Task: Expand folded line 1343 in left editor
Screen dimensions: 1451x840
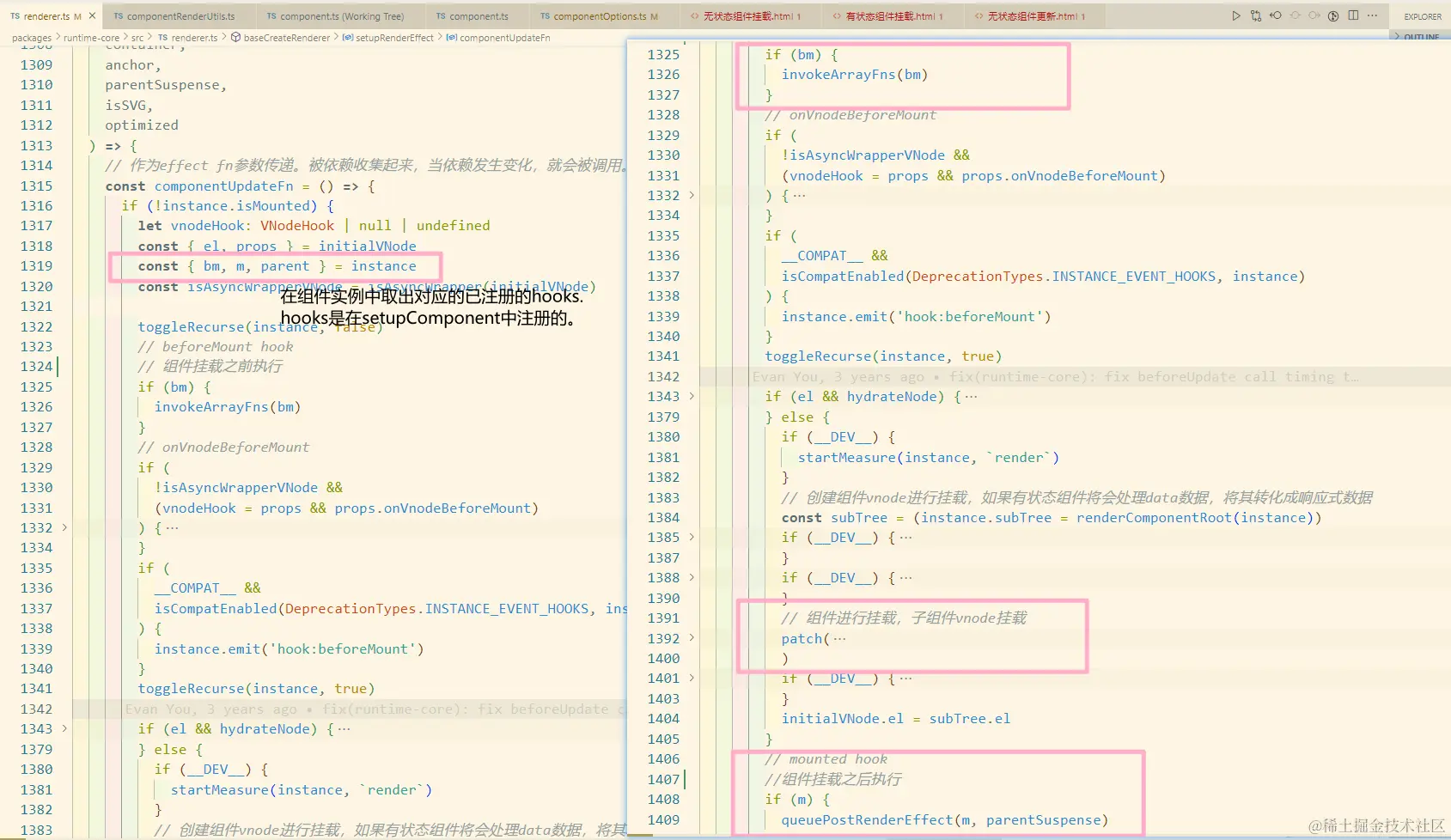Action: 64,728
